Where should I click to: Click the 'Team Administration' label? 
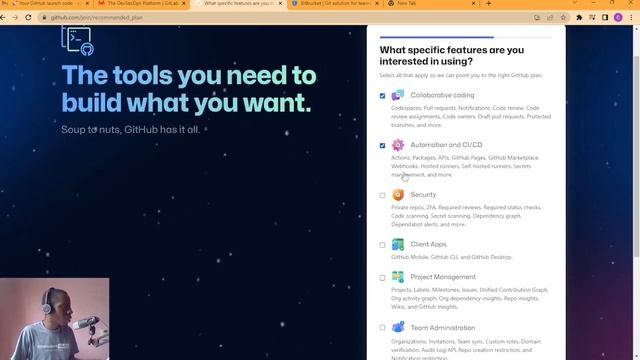coord(442,327)
